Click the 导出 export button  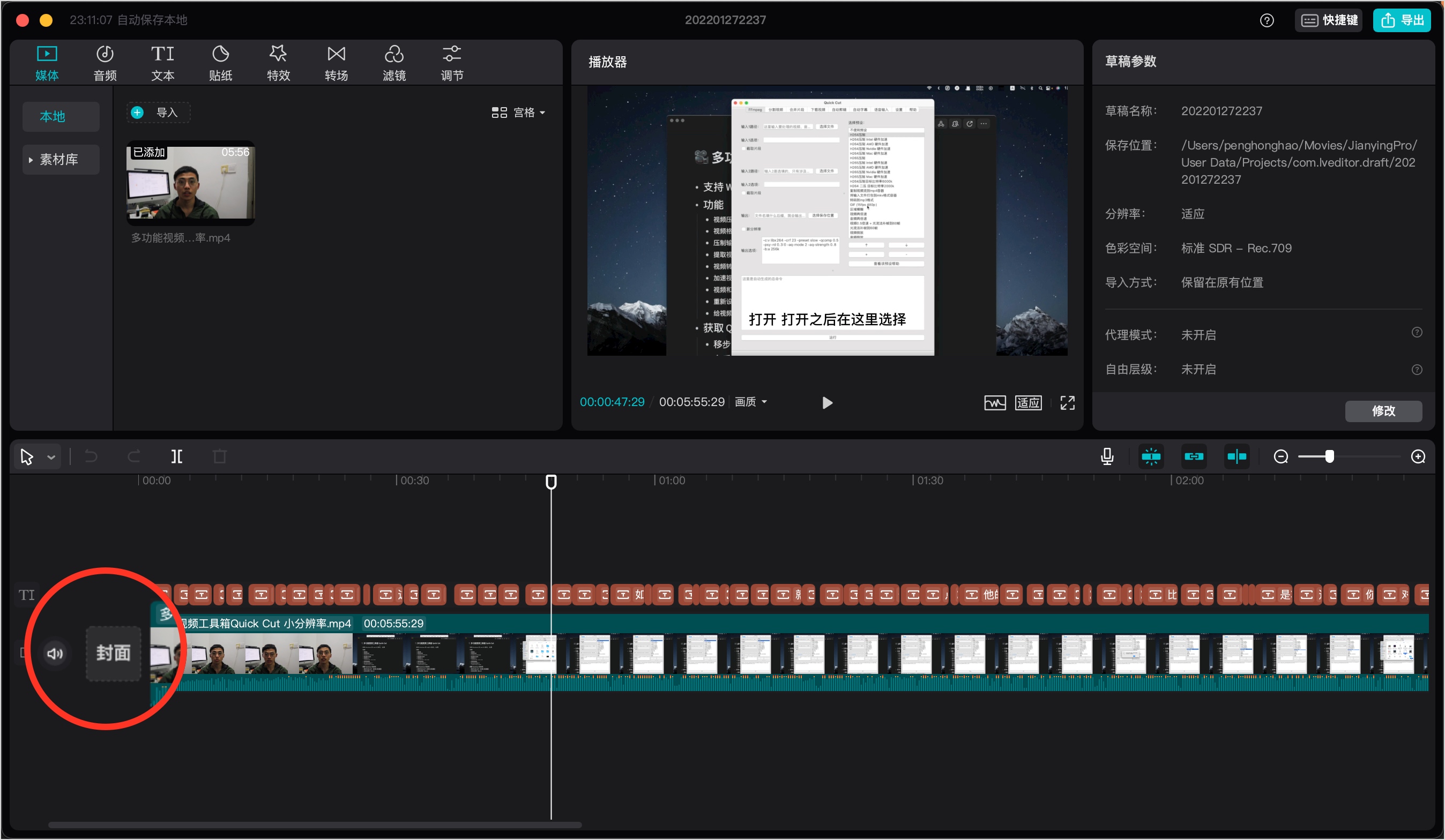[1402, 21]
